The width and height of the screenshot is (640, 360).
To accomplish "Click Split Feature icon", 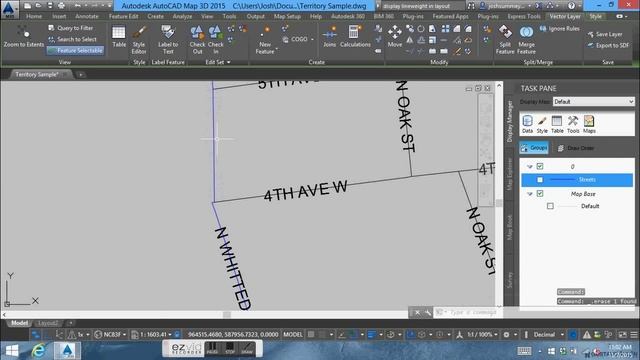I will point(505,40).
